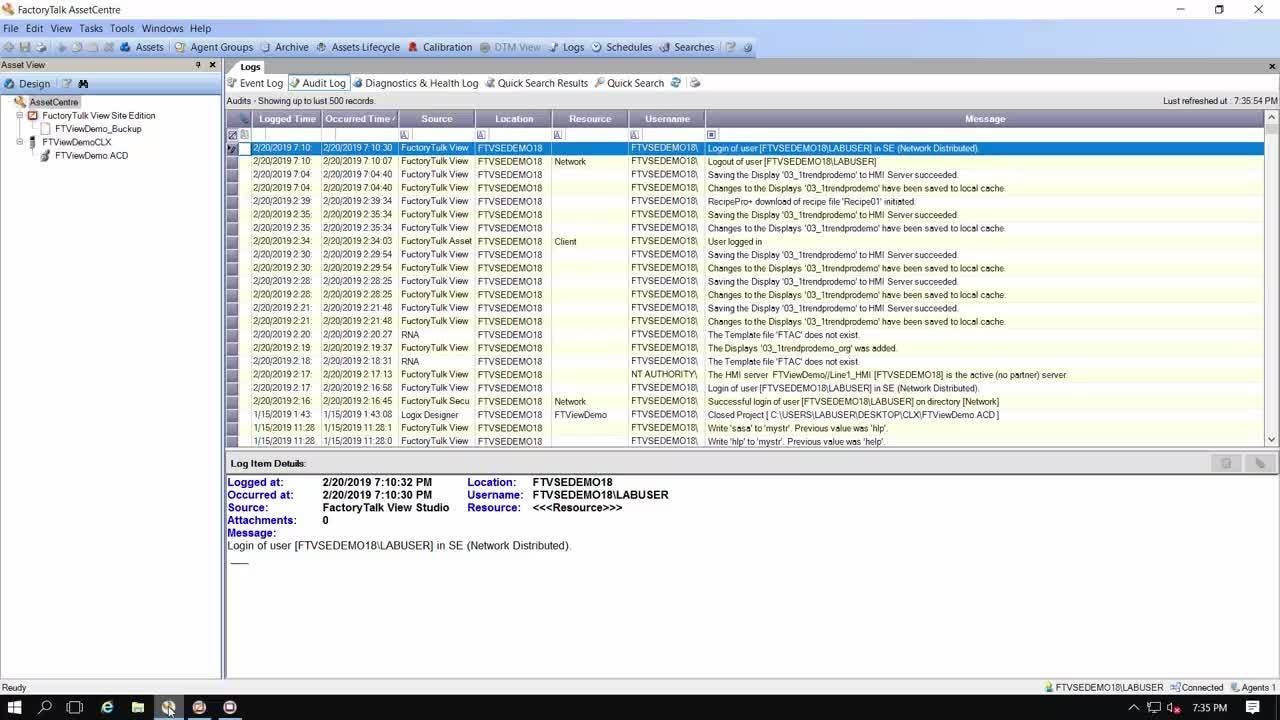Click the save icon in main toolbar
This screenshot has width=1280, height=720.
pos(25,47)
